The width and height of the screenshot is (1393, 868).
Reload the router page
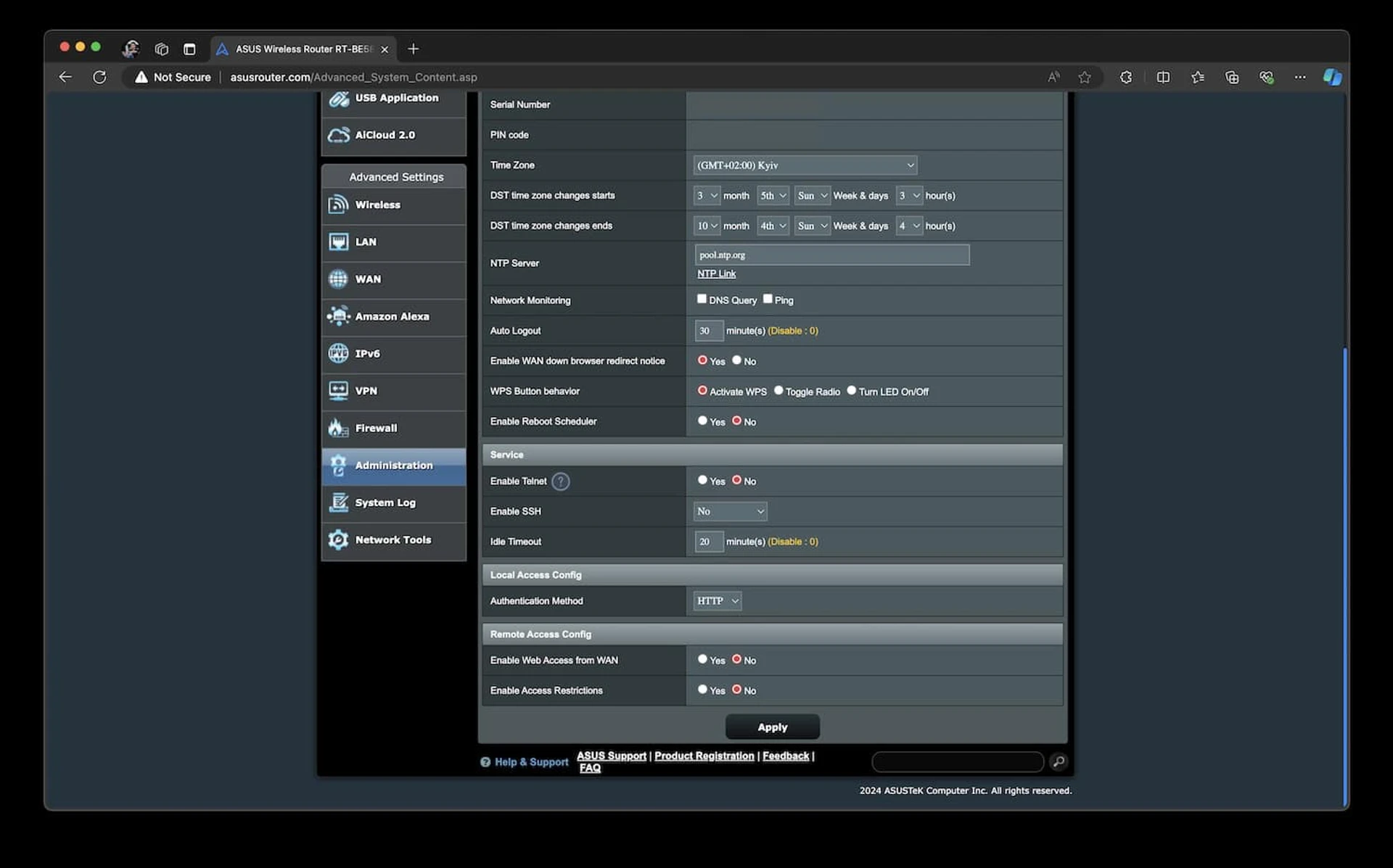click(99, 77)
